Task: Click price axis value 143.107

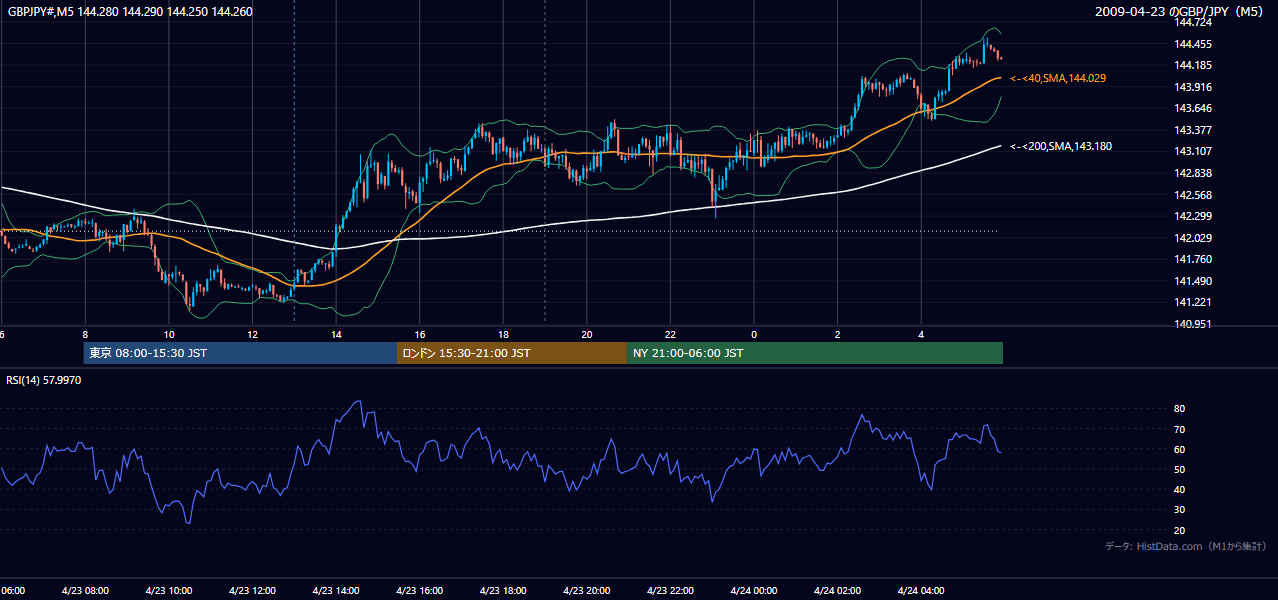Action: click(x=1193, y=152)
